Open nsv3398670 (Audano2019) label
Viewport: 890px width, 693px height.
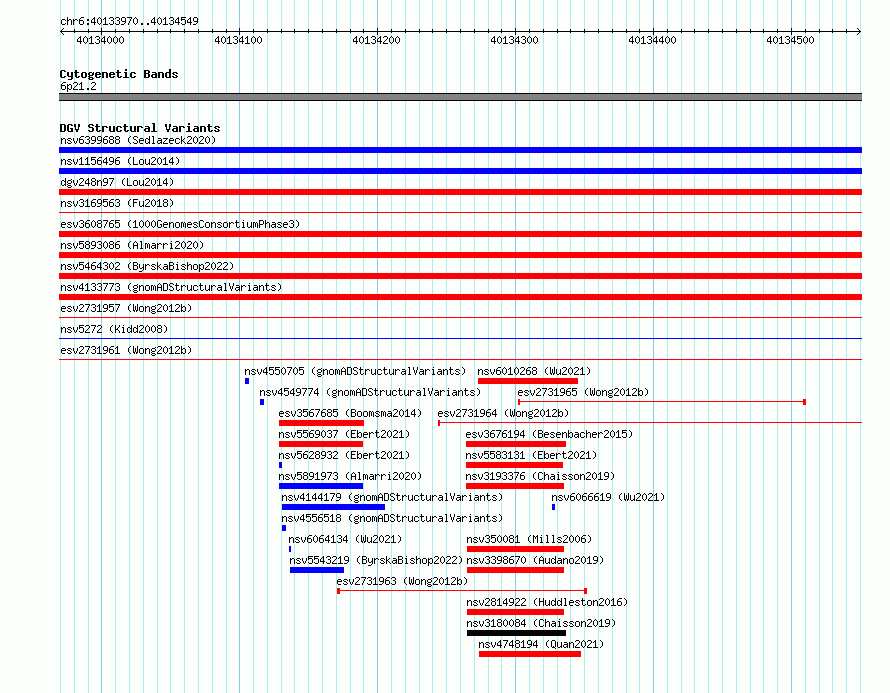coord(535,560)
